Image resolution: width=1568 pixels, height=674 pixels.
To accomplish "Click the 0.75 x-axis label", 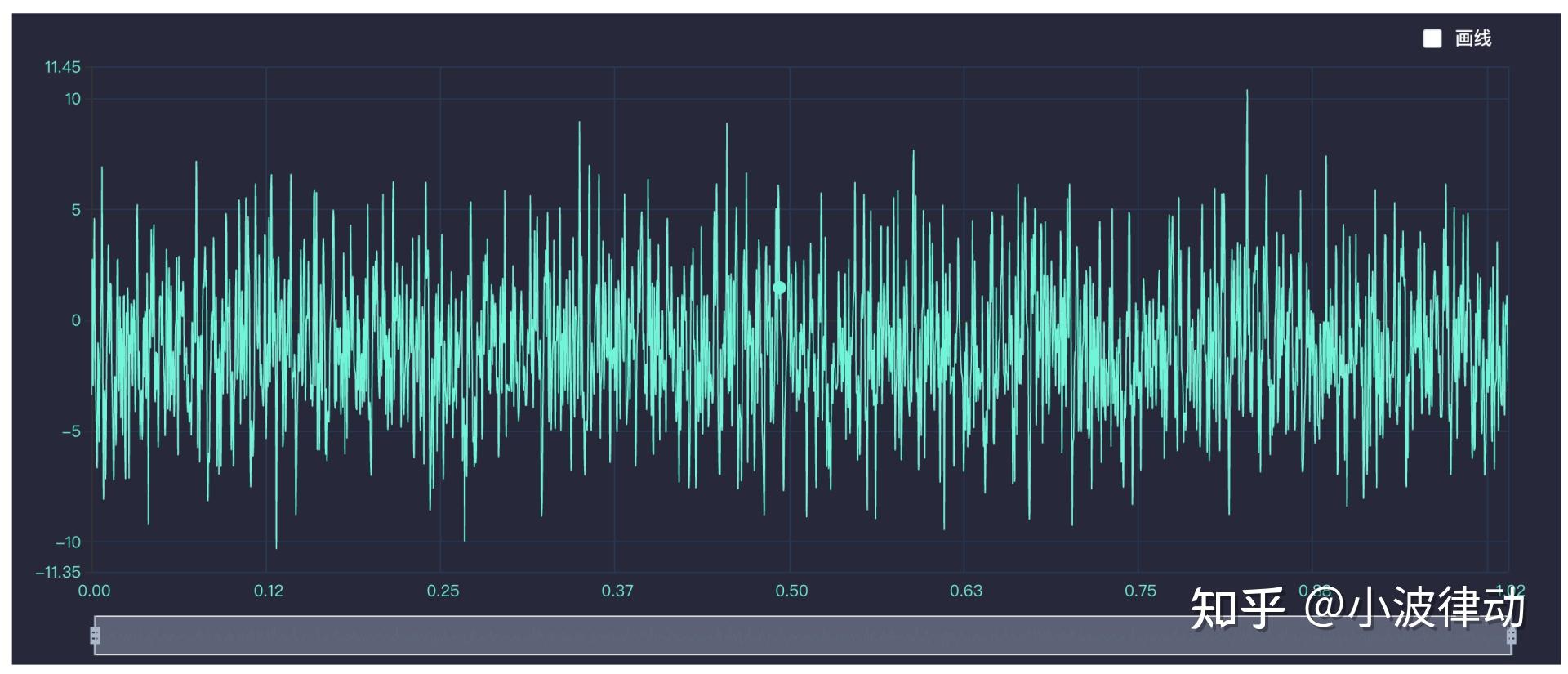I will [1140, 591].
